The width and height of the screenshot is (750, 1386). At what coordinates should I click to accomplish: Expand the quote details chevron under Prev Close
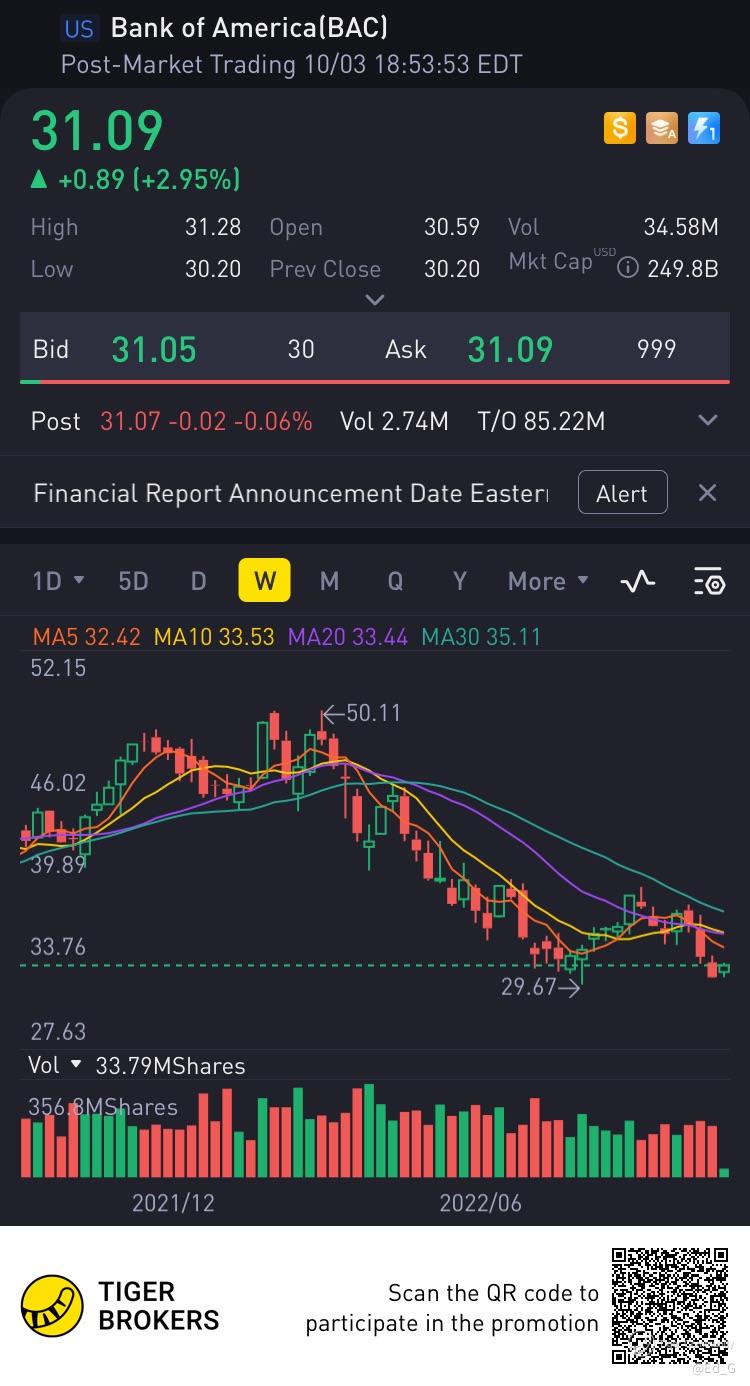[375, 299]
